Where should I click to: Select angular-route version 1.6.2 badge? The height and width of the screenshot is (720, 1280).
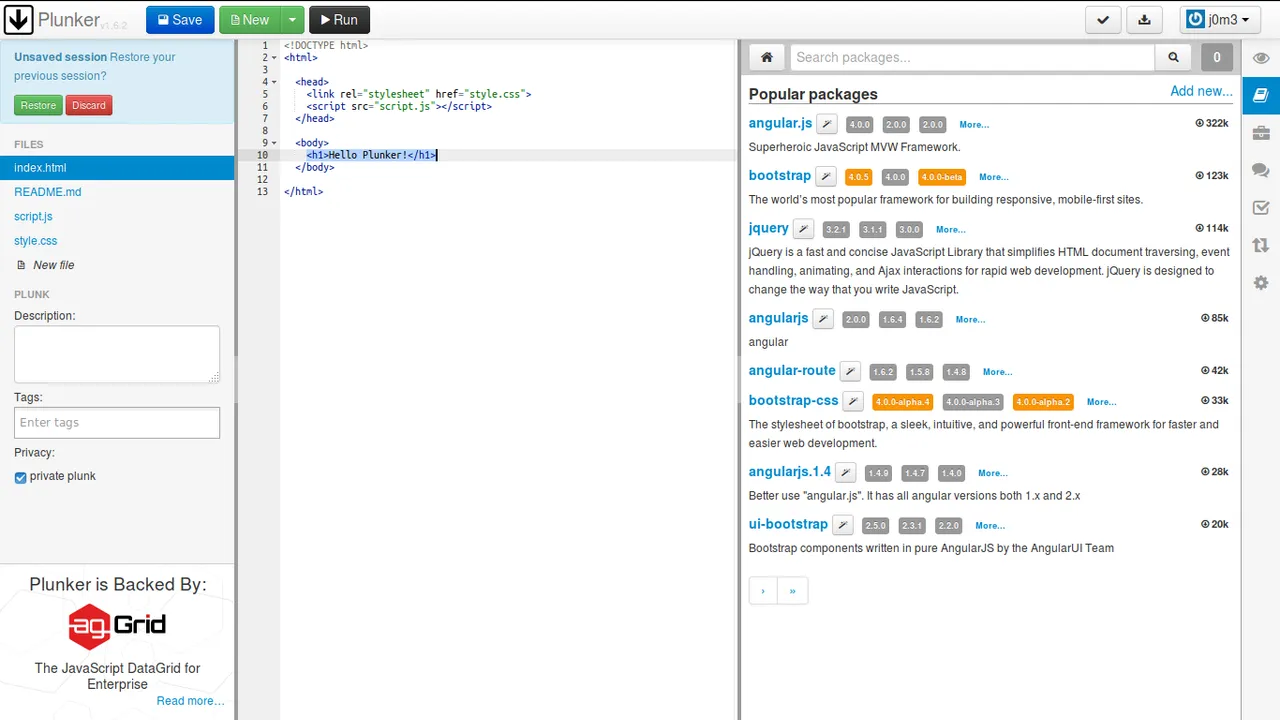tap(882, 372)
